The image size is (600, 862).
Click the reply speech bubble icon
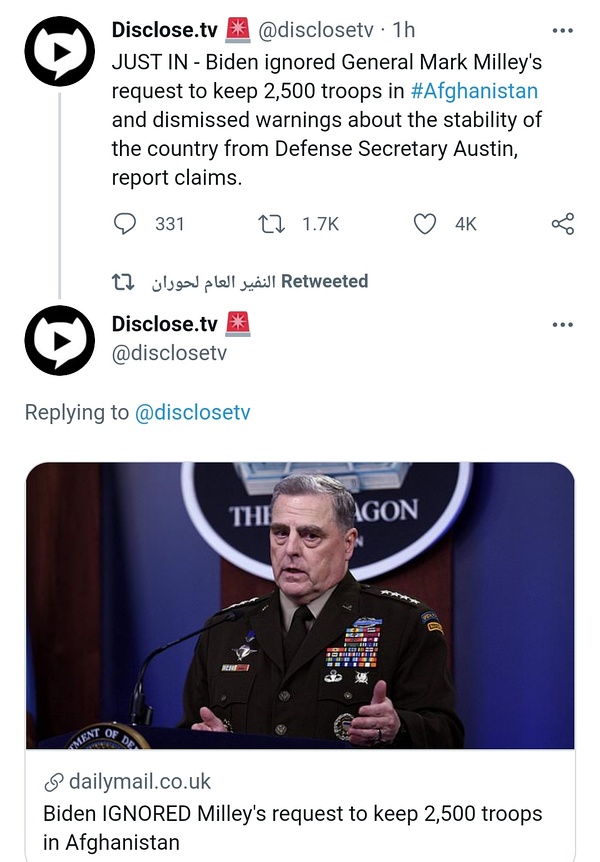(x=125, y=224)
